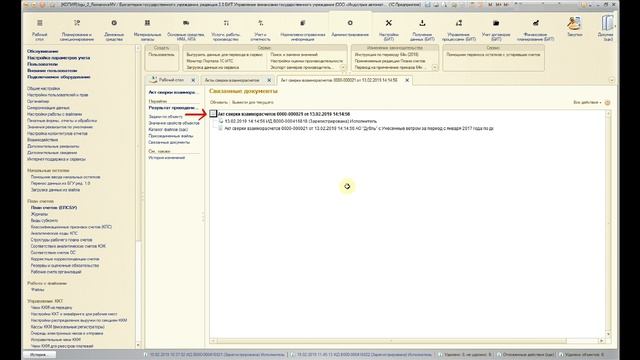Open Помощник ввода начальных остатков link
Screen dimensions: 640x360
click(65, 177)
